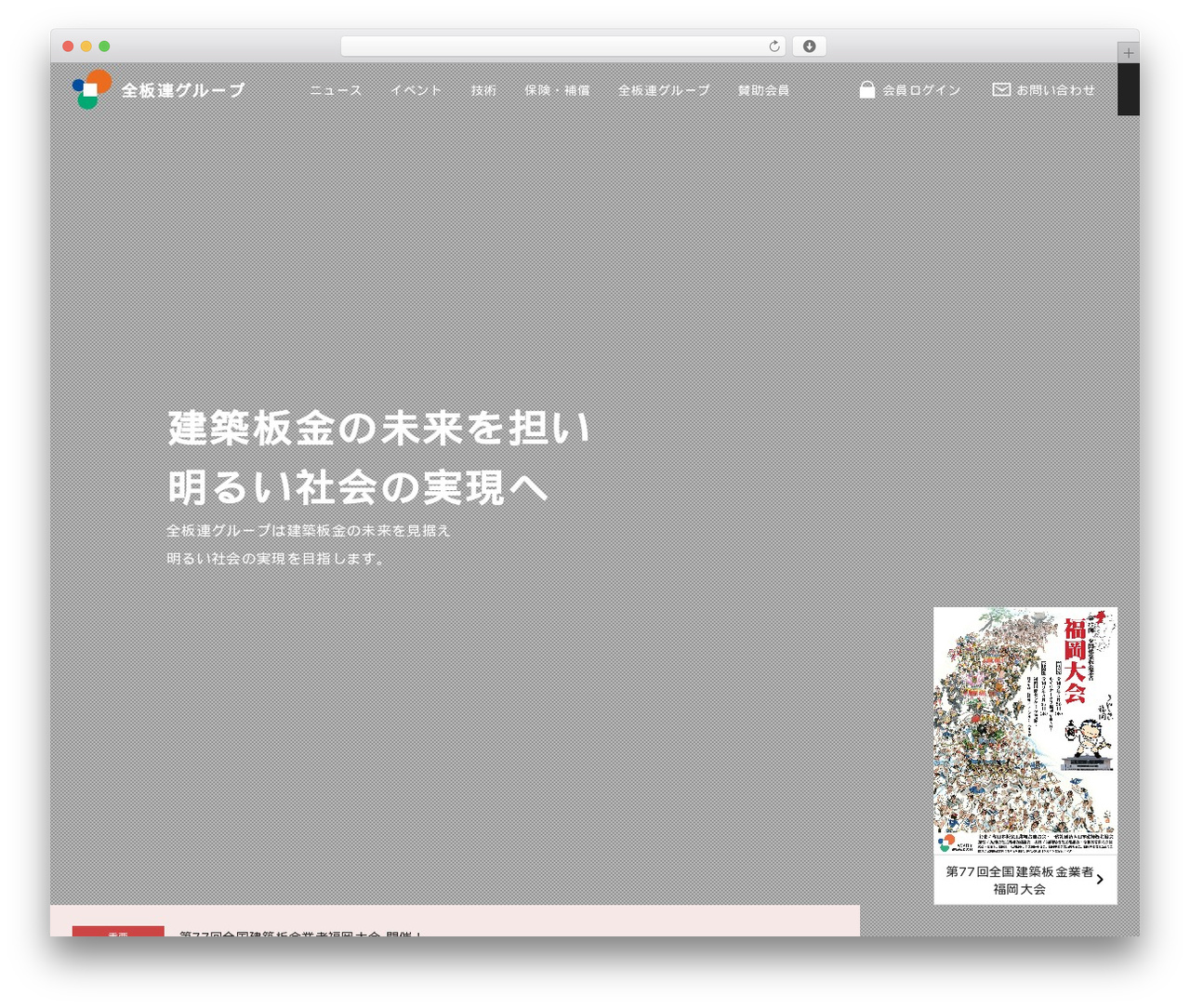
Task: Open the 技術 menu item
Action: point(483,90)
